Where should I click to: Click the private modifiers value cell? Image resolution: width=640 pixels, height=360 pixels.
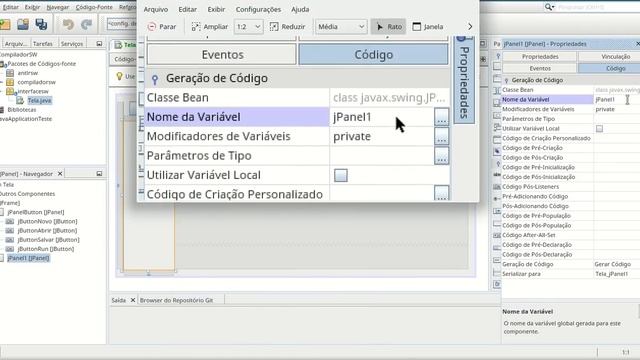click(617, 109)
